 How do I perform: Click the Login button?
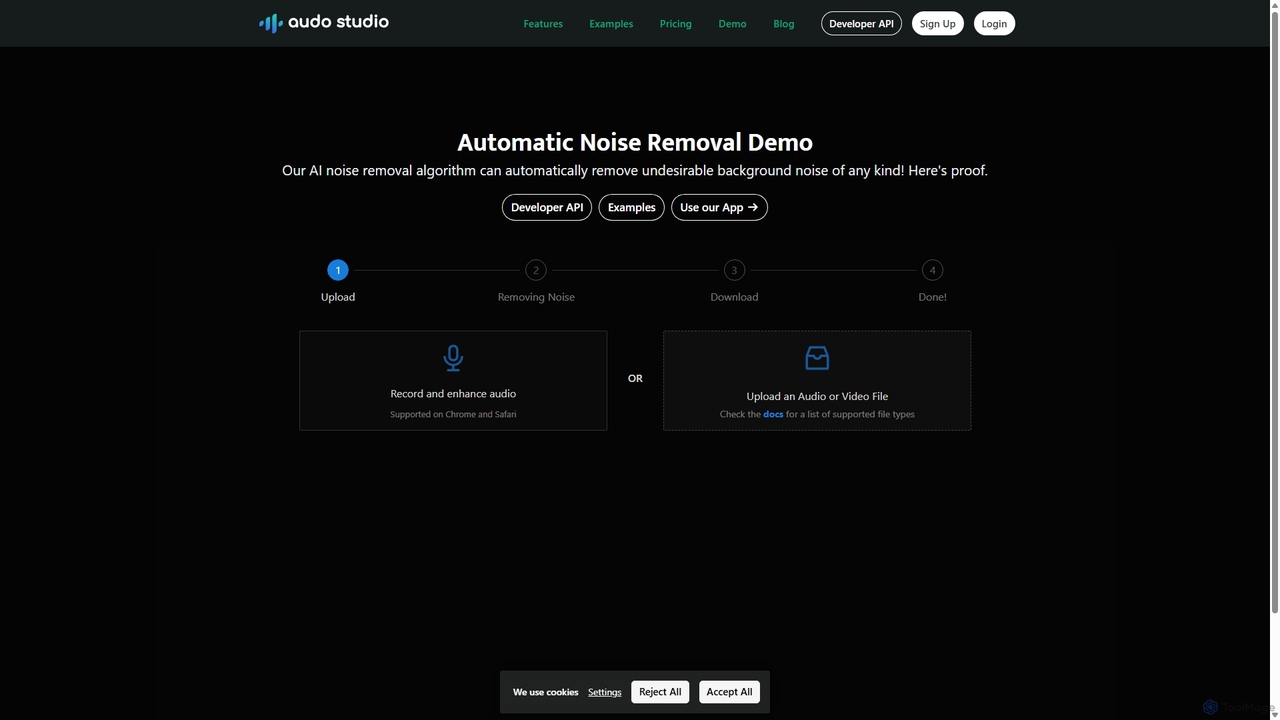click(x=994, y=23)
